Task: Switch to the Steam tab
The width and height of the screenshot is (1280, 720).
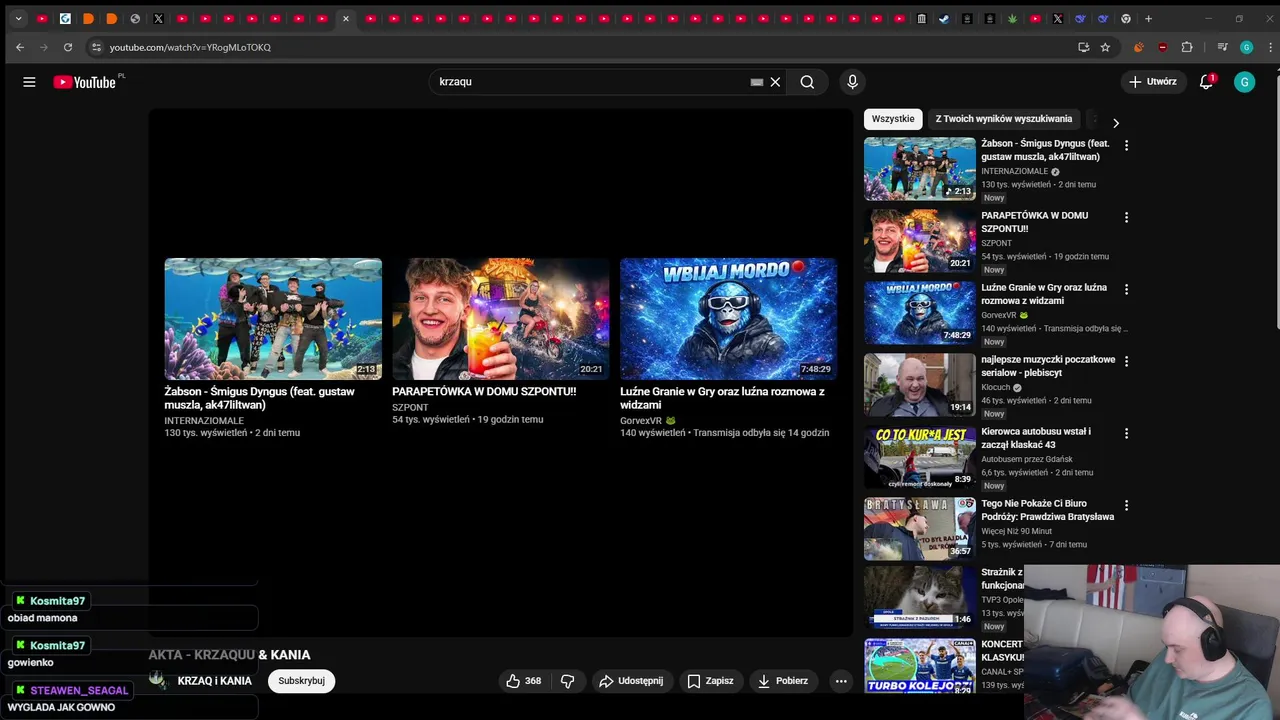Action: 944,18
